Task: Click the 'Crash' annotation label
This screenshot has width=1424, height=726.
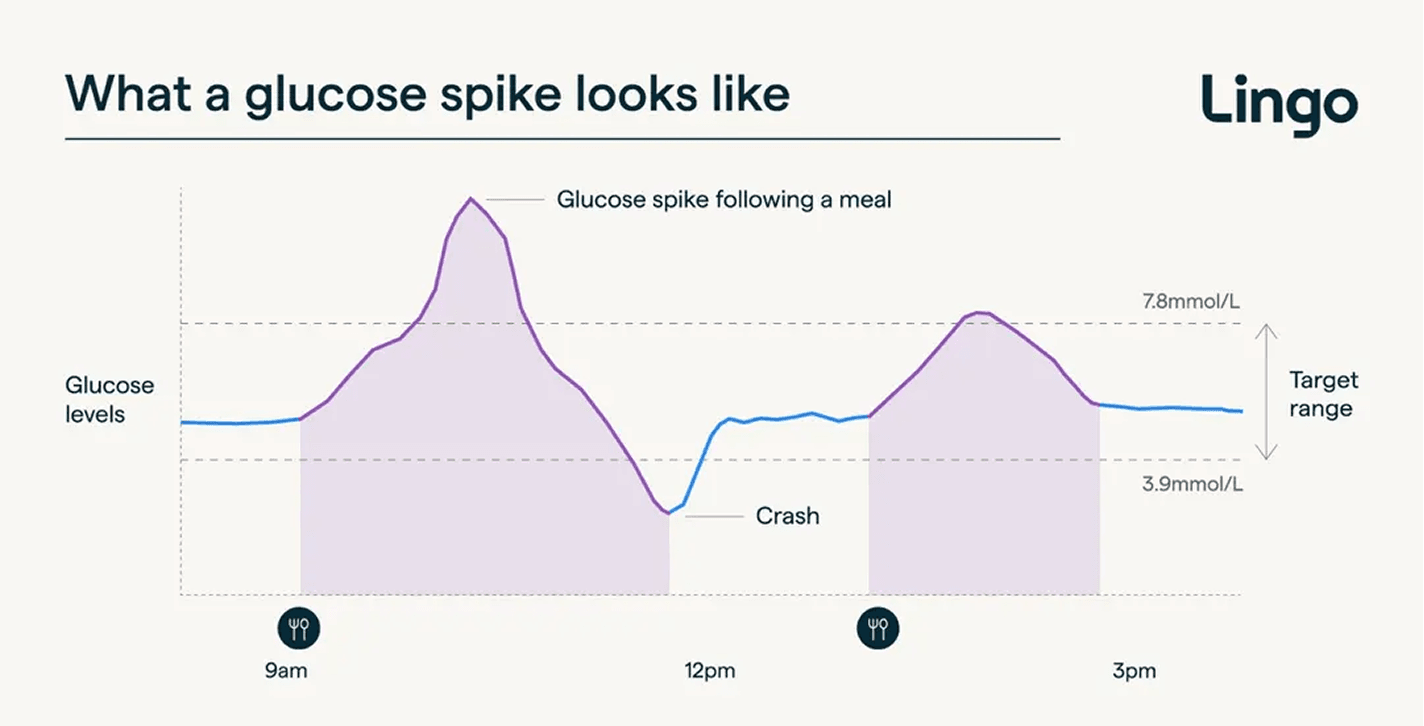Action: tap(787, 516)
